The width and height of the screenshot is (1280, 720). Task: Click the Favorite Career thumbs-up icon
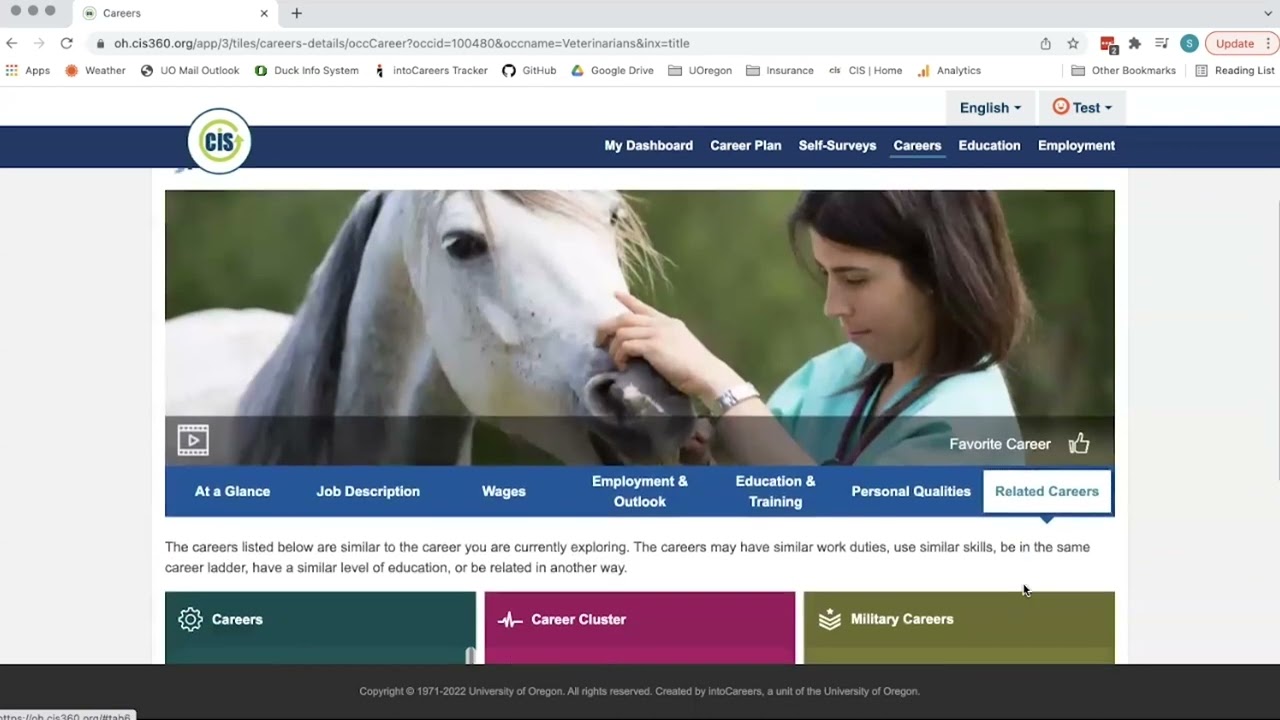[x=1079, y=444]
